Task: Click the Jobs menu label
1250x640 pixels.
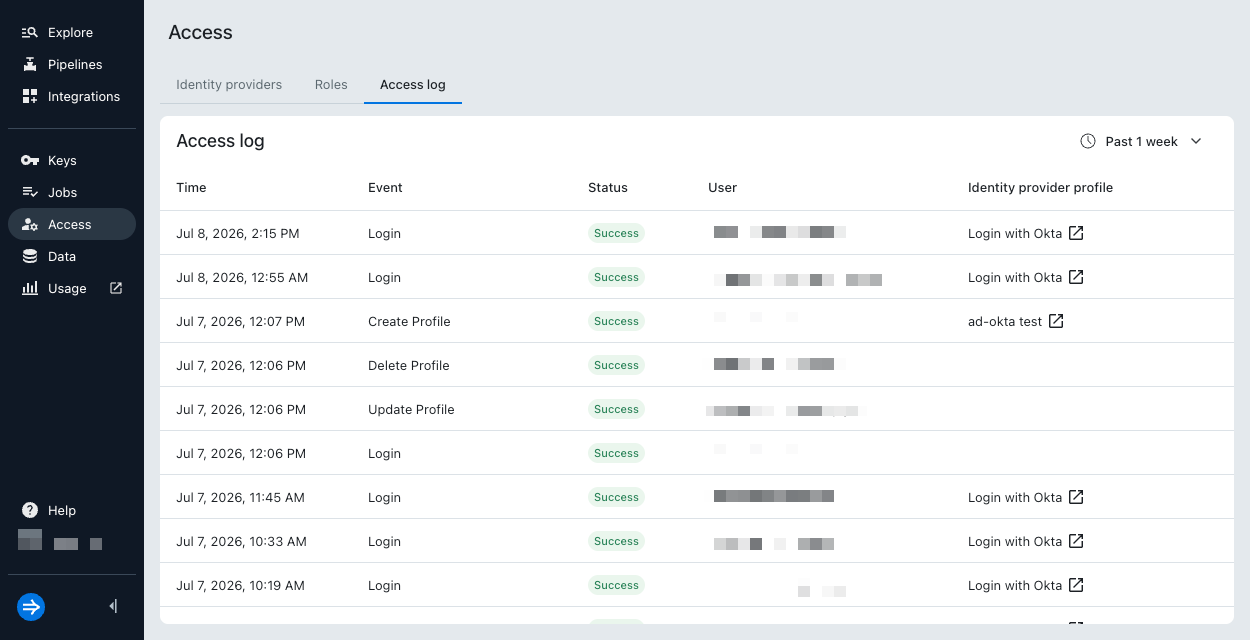Action: pyautogui.click(x=62, y=192)
